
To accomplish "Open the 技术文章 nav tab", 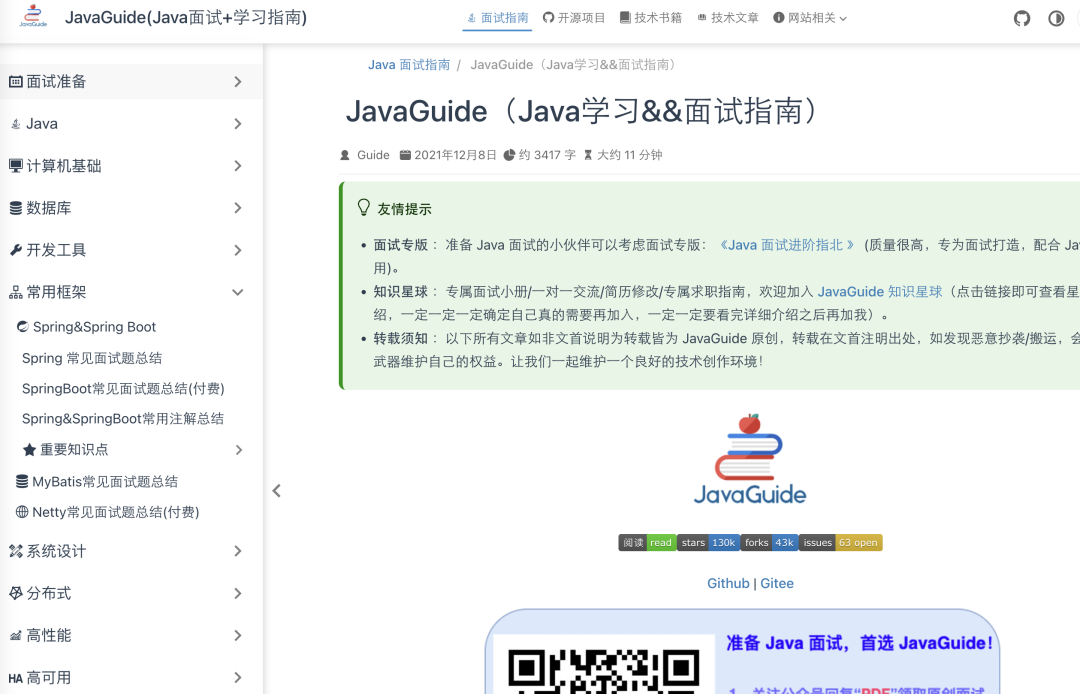I will tap(727, 18).
